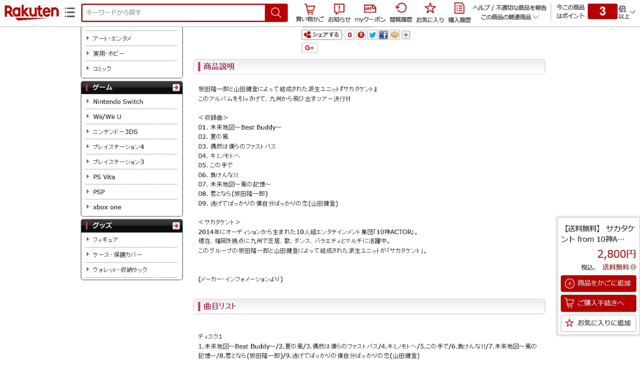Expand この商品の関連商品 dropdown

pos(509,17)
